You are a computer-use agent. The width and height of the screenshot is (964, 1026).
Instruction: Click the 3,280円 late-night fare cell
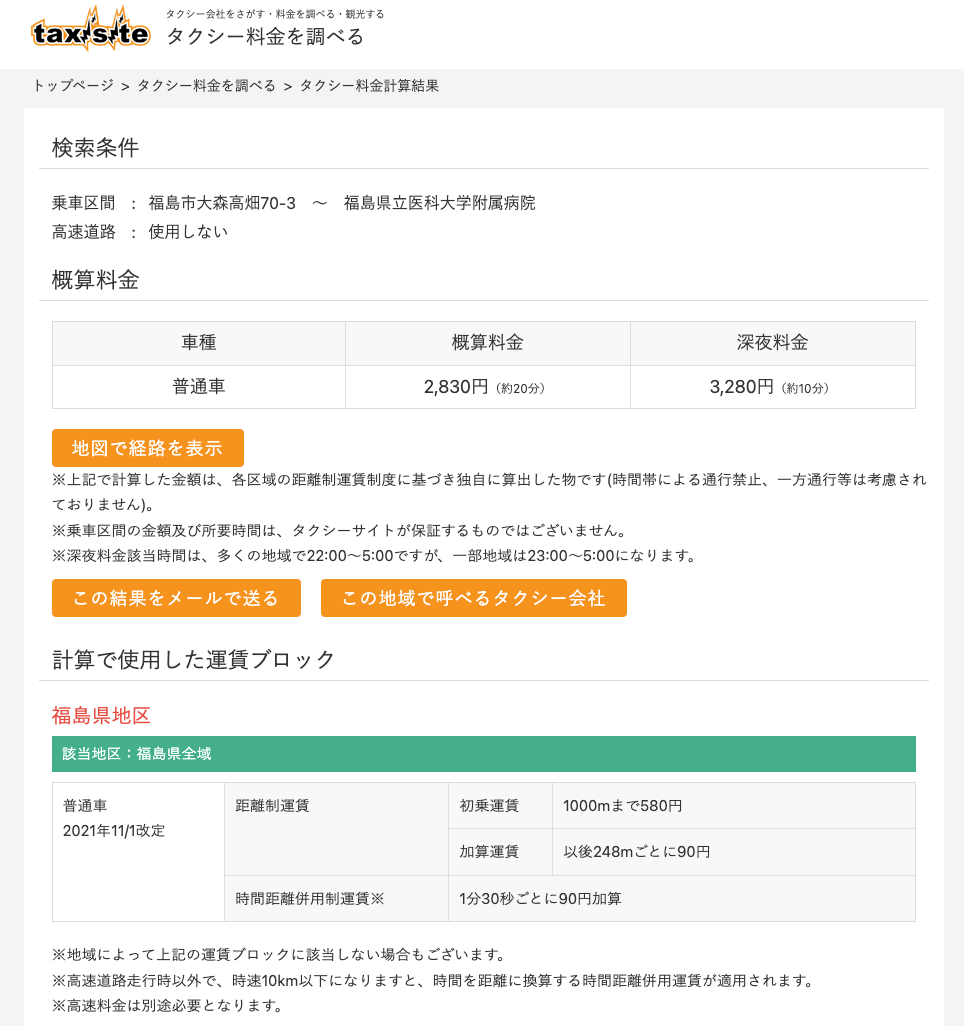[772, 387]
